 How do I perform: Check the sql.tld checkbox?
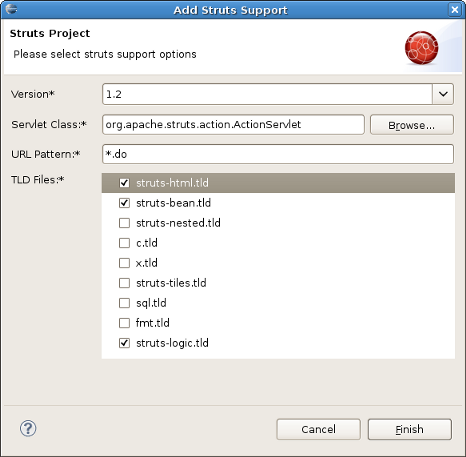point(124,303)
